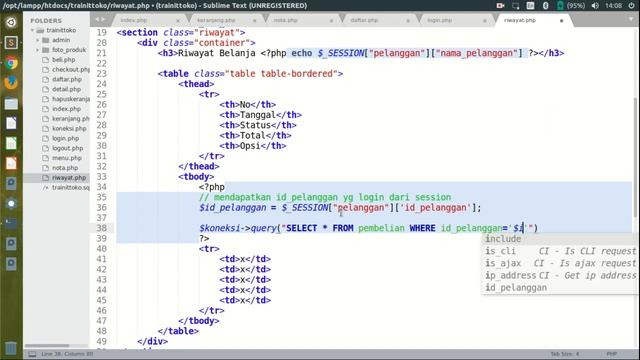The width and height of the screenshot is (640, 360).
Task: Open LibreOffice Writer from the dock
Action: point(11,123)
